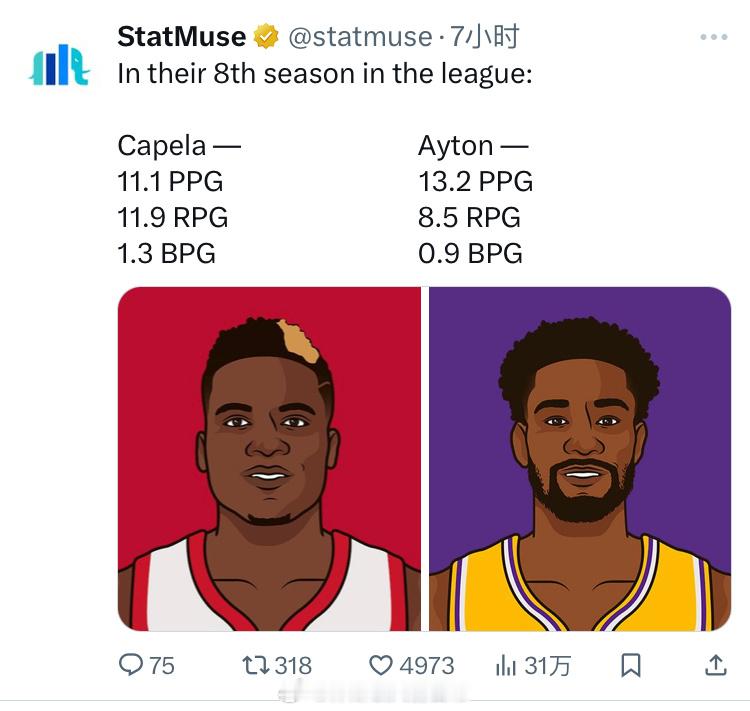Click the Ayton 13.2 PPG stat line

tap(475, 181)
